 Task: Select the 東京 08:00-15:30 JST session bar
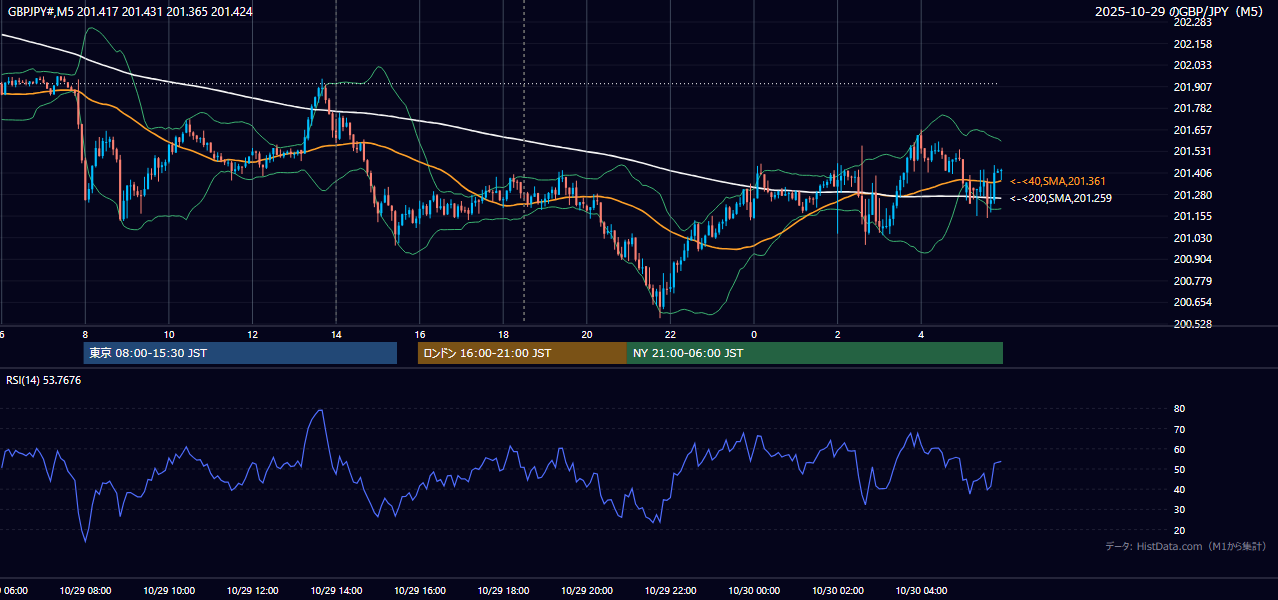click(x=240, y=353)
